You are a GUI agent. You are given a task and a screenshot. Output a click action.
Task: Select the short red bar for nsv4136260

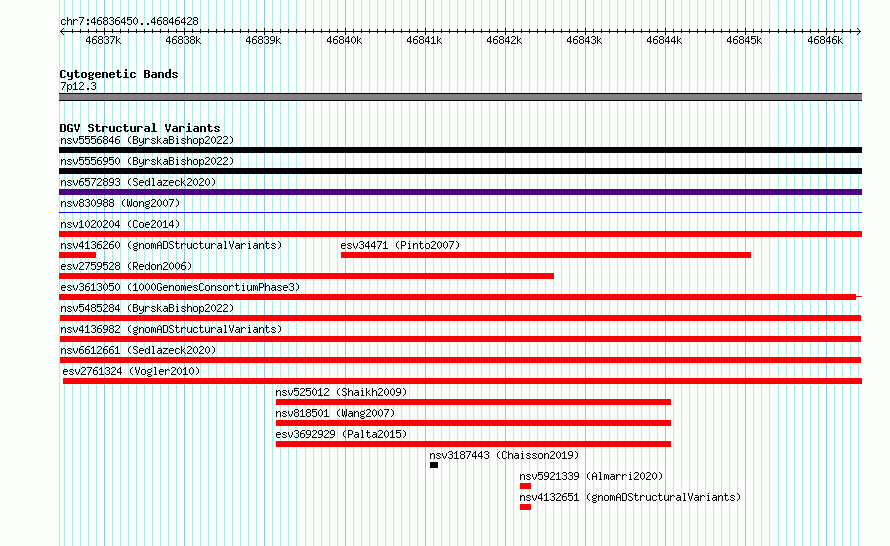pyautogui.click(x=77, y=255)
